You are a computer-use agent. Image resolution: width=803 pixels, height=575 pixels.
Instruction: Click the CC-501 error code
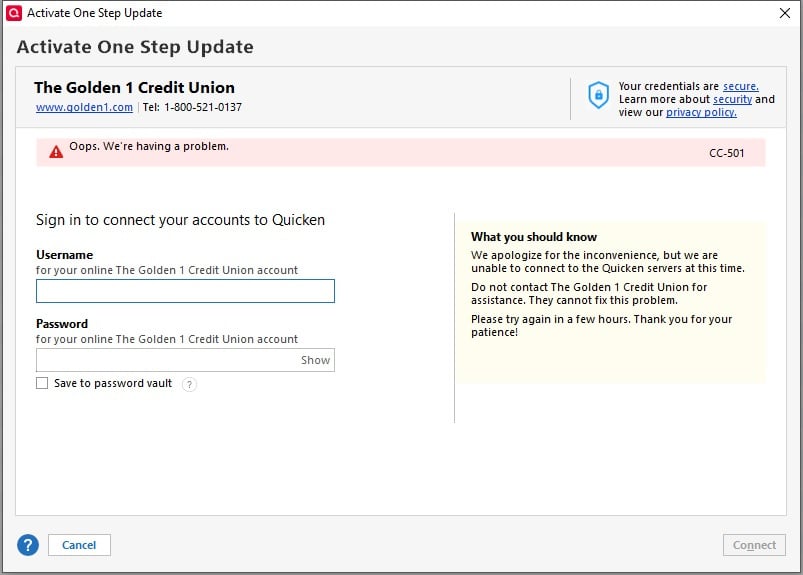coord(726,153)
